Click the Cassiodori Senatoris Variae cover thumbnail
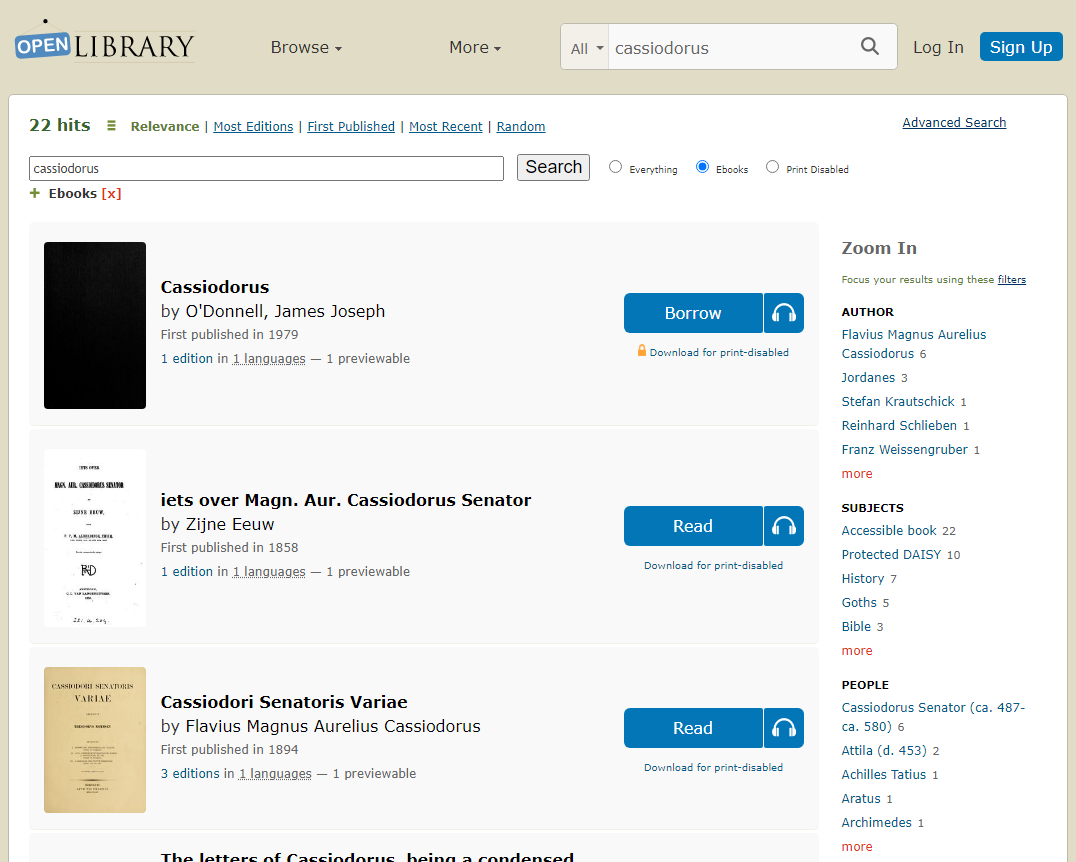 pyautogui.click(x=94, y=740)
